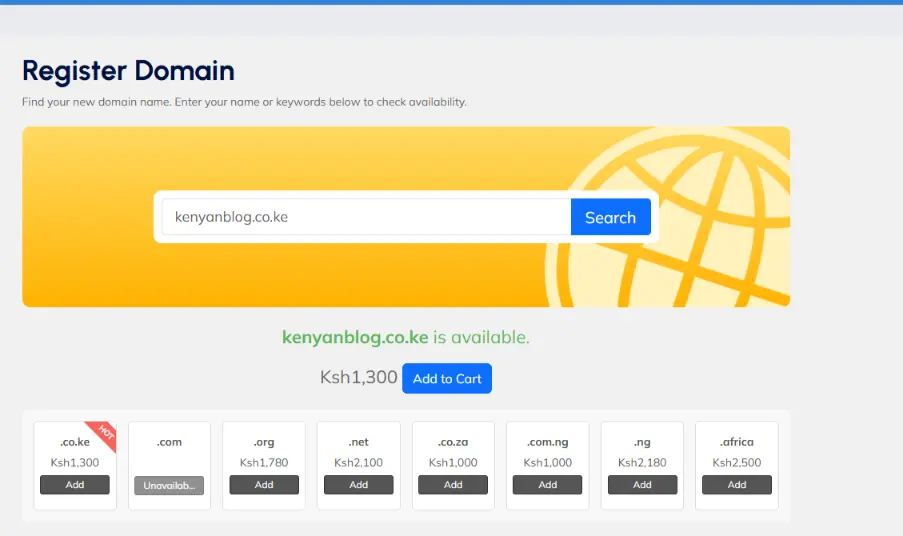
Task: Select the 'kenyanblog.co.ke is available' message
Action: point(405,337)
